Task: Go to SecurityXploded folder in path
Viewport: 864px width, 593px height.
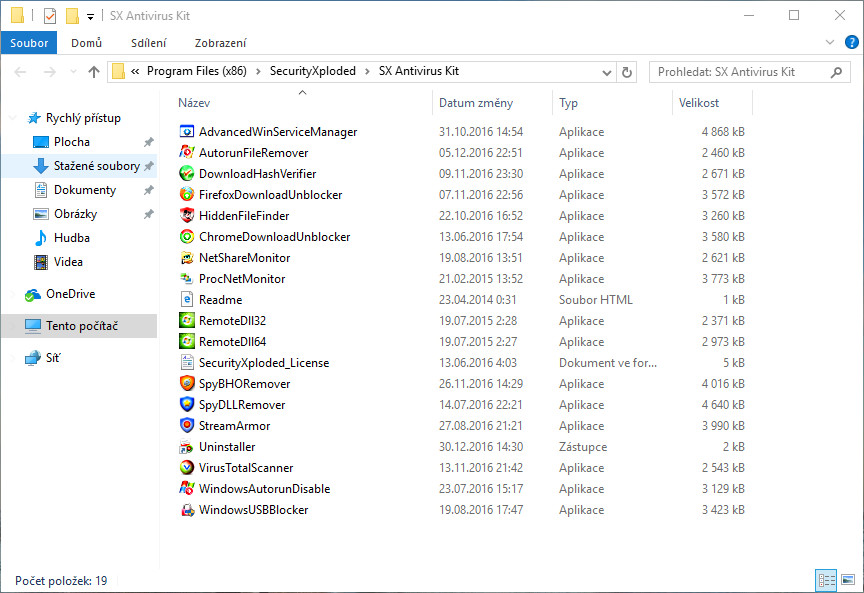Action: tap(312, 71)
